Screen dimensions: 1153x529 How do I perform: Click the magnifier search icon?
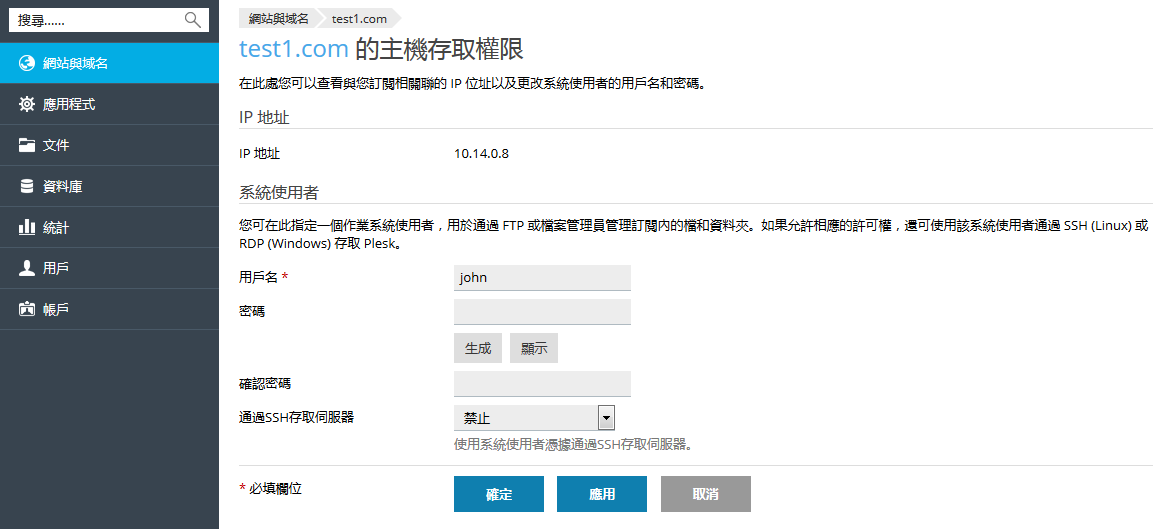click(x=193, y=20)
